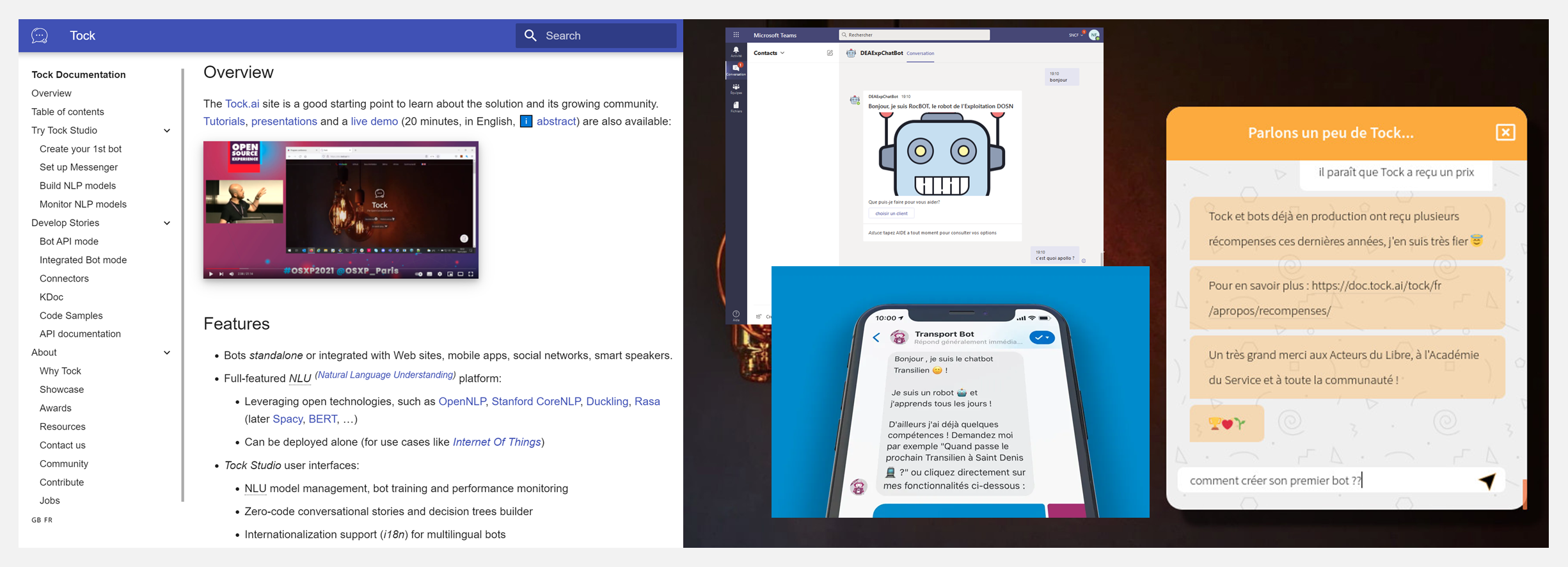The image size is (1568, 567).
Task: Click the Tock docs Search field
Action: pos(596,36)
